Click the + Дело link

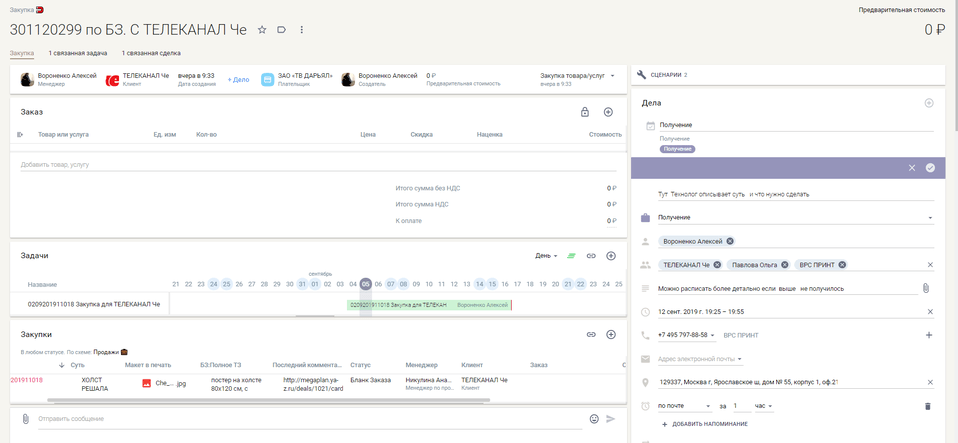click(x=238, y=79)
